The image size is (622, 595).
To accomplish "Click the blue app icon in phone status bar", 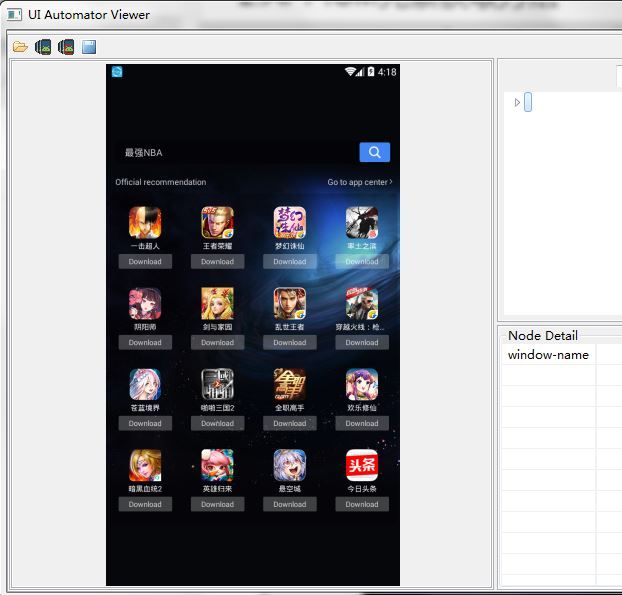I will pyautogui.click(x=117, y=72).
